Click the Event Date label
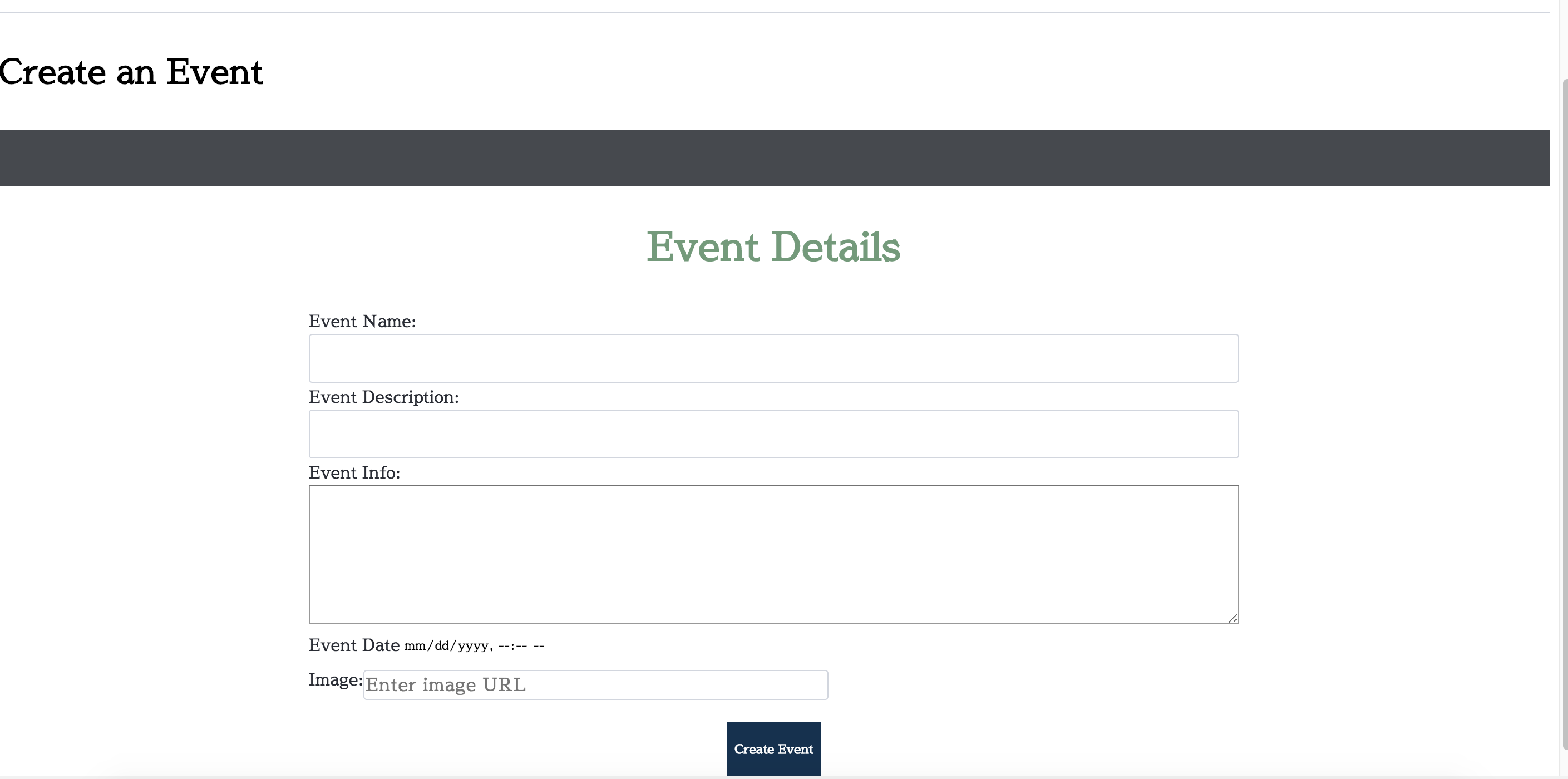The height and width of the screenshot is (779, 1568). 354,645
